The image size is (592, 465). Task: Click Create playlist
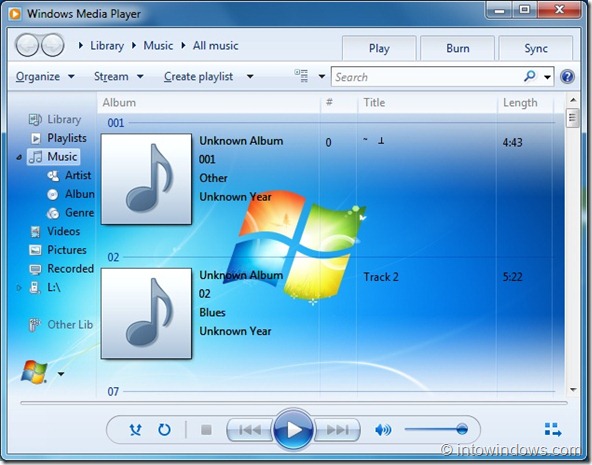(198, 77)
